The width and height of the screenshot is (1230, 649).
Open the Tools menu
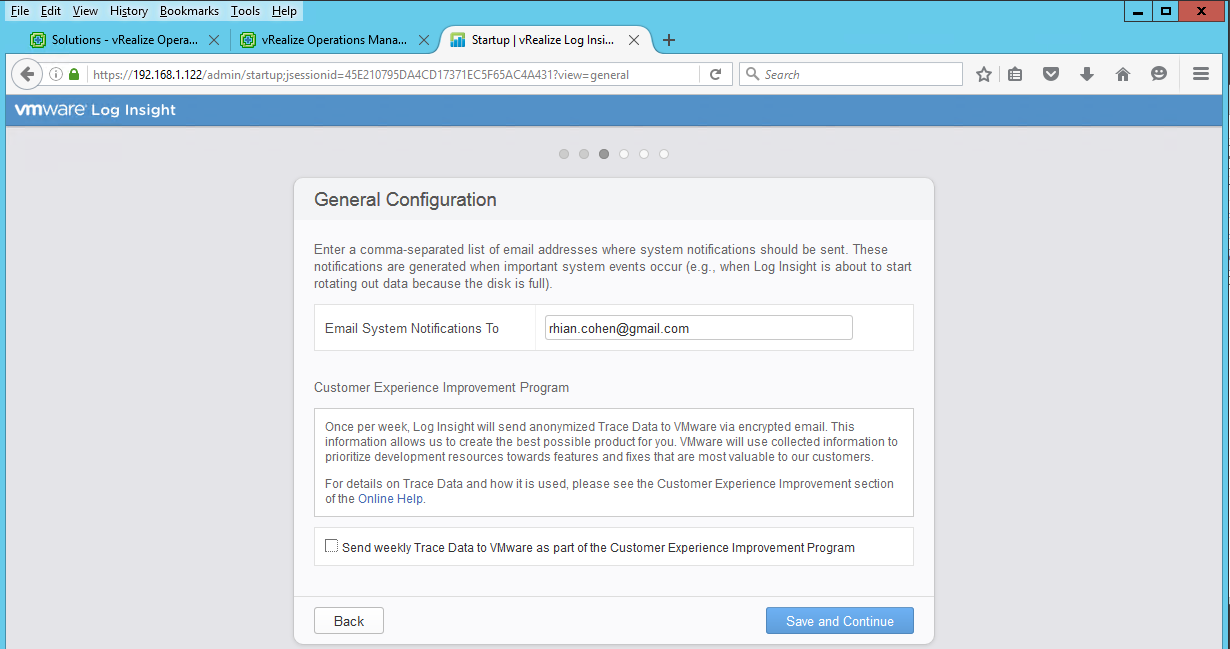coord(245,11)
